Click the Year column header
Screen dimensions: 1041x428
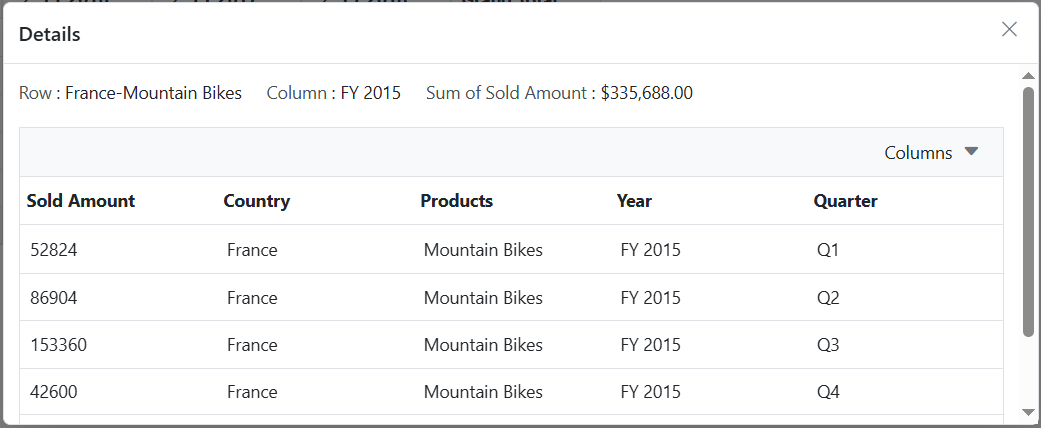634,201
